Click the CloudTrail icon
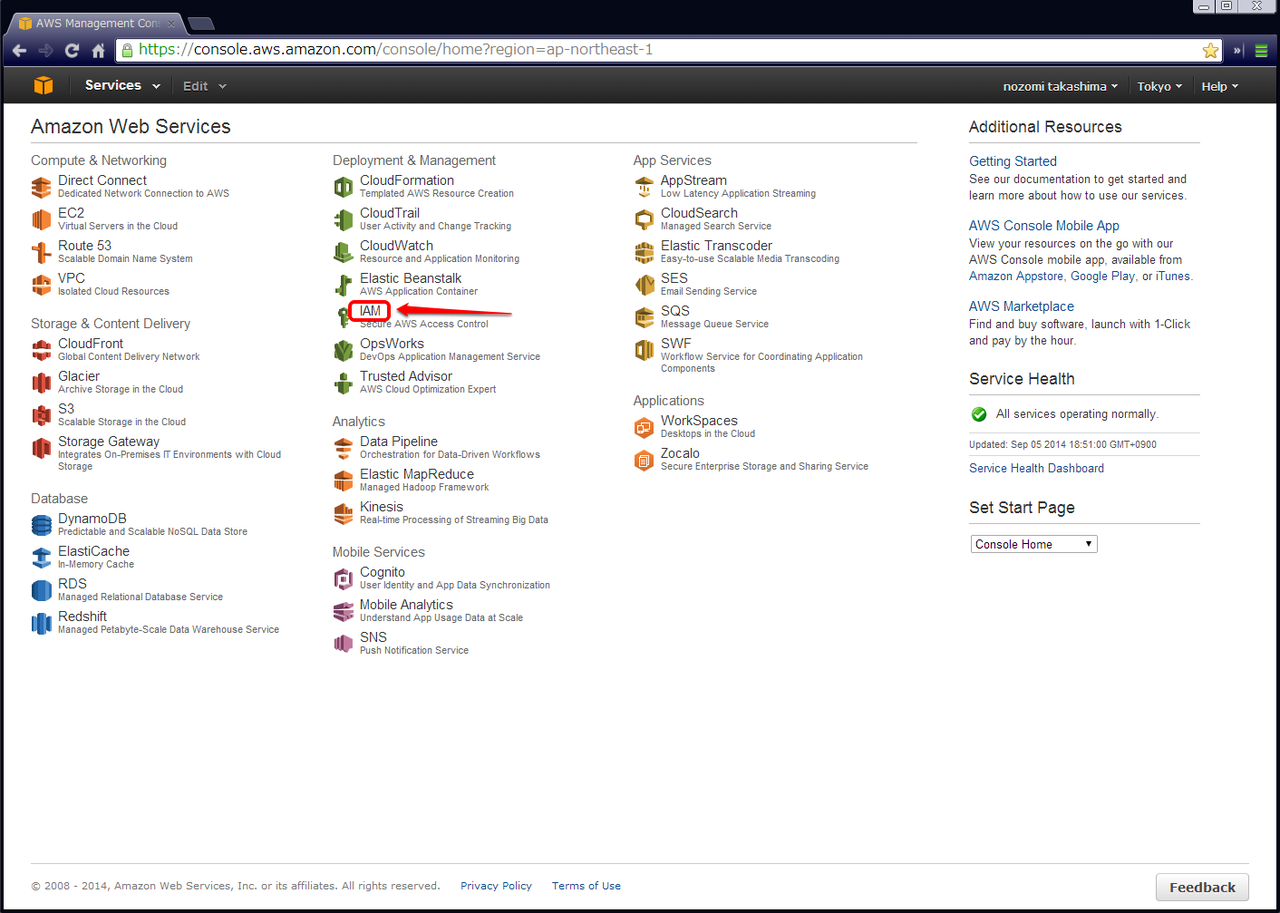 click(343, 220)
